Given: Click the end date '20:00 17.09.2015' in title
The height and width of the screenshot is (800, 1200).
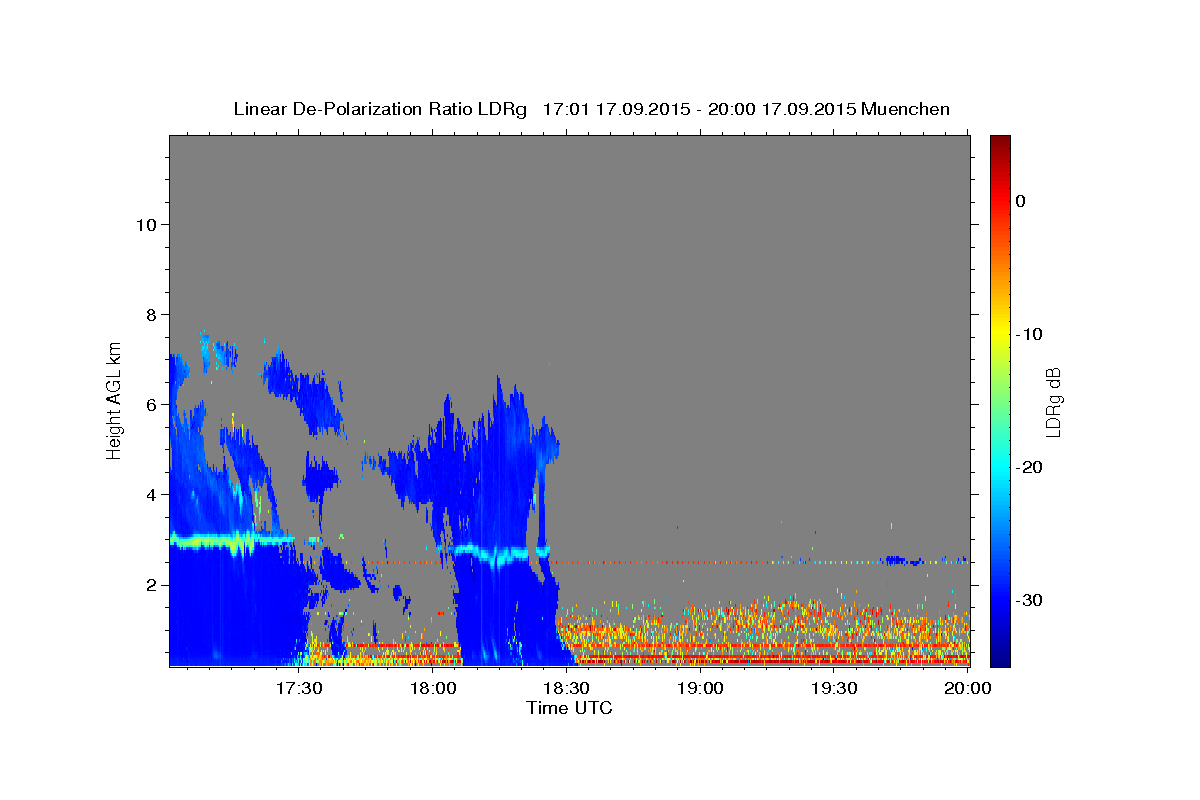Looking at the screenshot, I should click(782, 109).
